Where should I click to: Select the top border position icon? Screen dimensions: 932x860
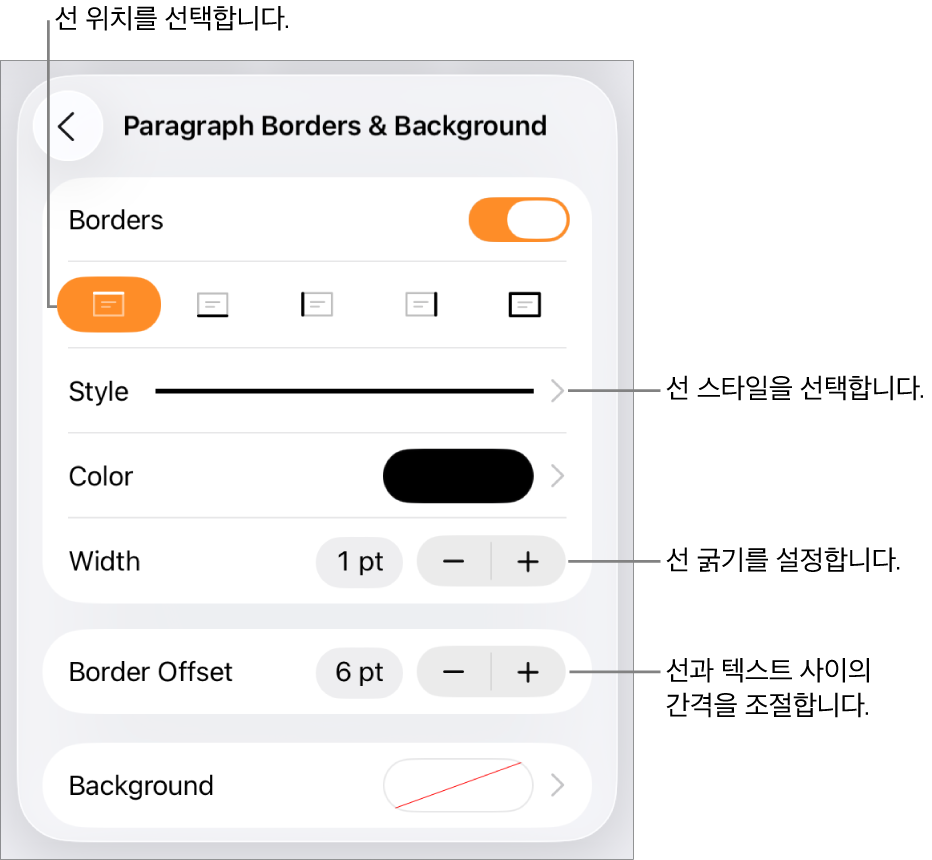(109, 304)
